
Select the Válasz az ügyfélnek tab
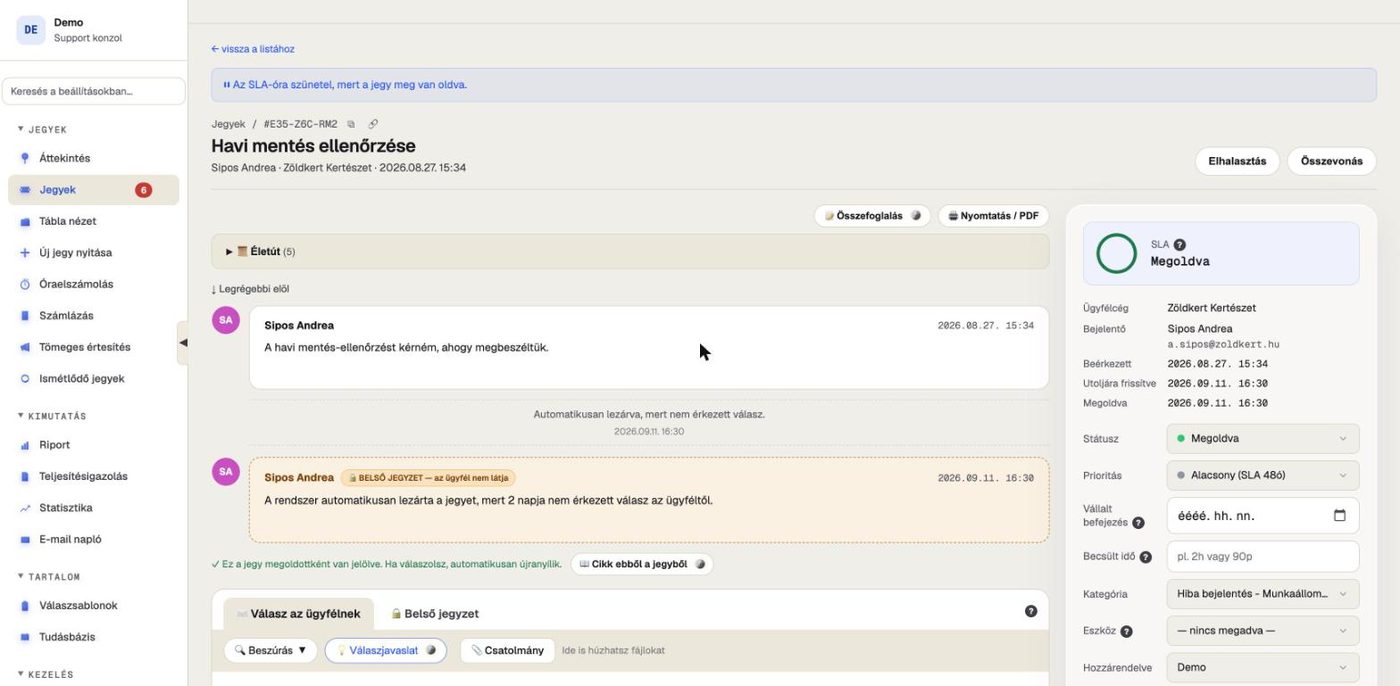click(298, 614)
